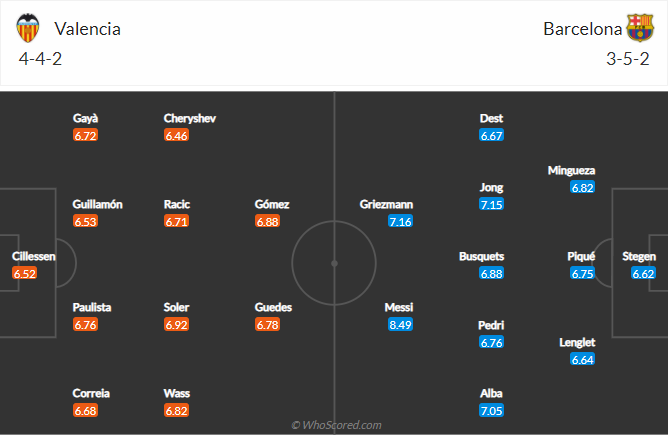The height and width of the screenshot is (435, 671).
Task: Select Barcelona midfielder Pedri
Action: click(491, 325)
